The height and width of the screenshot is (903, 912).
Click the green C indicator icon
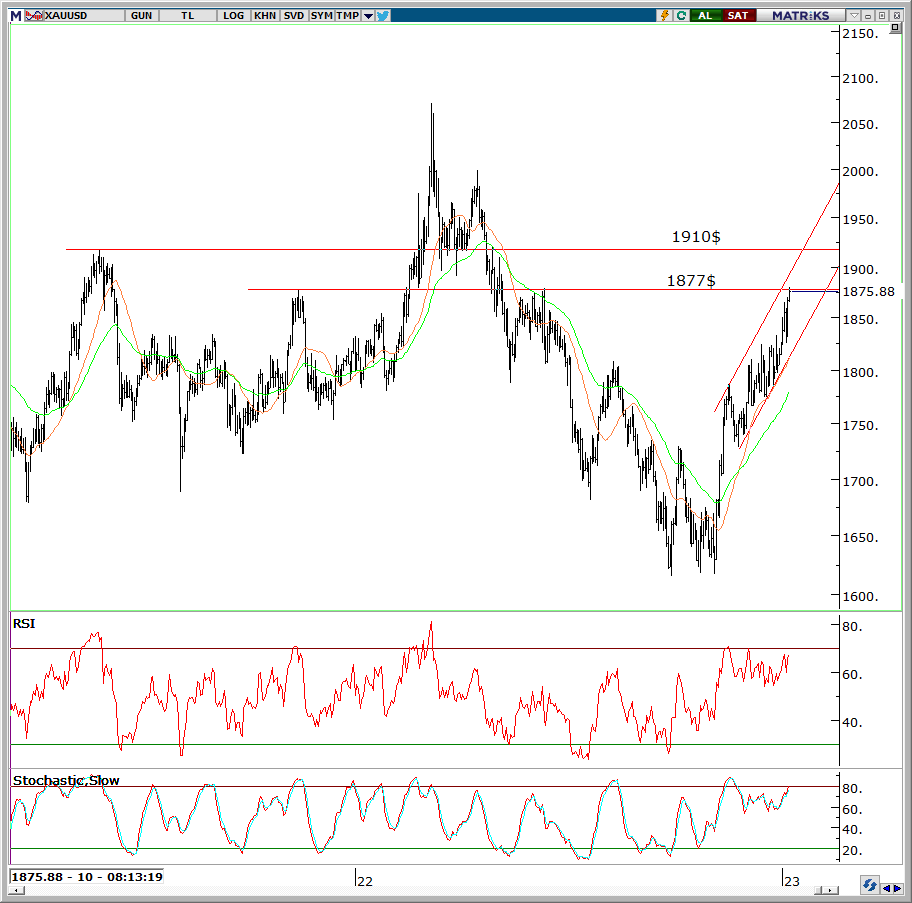pyautogui.click(x=681, y=15)
